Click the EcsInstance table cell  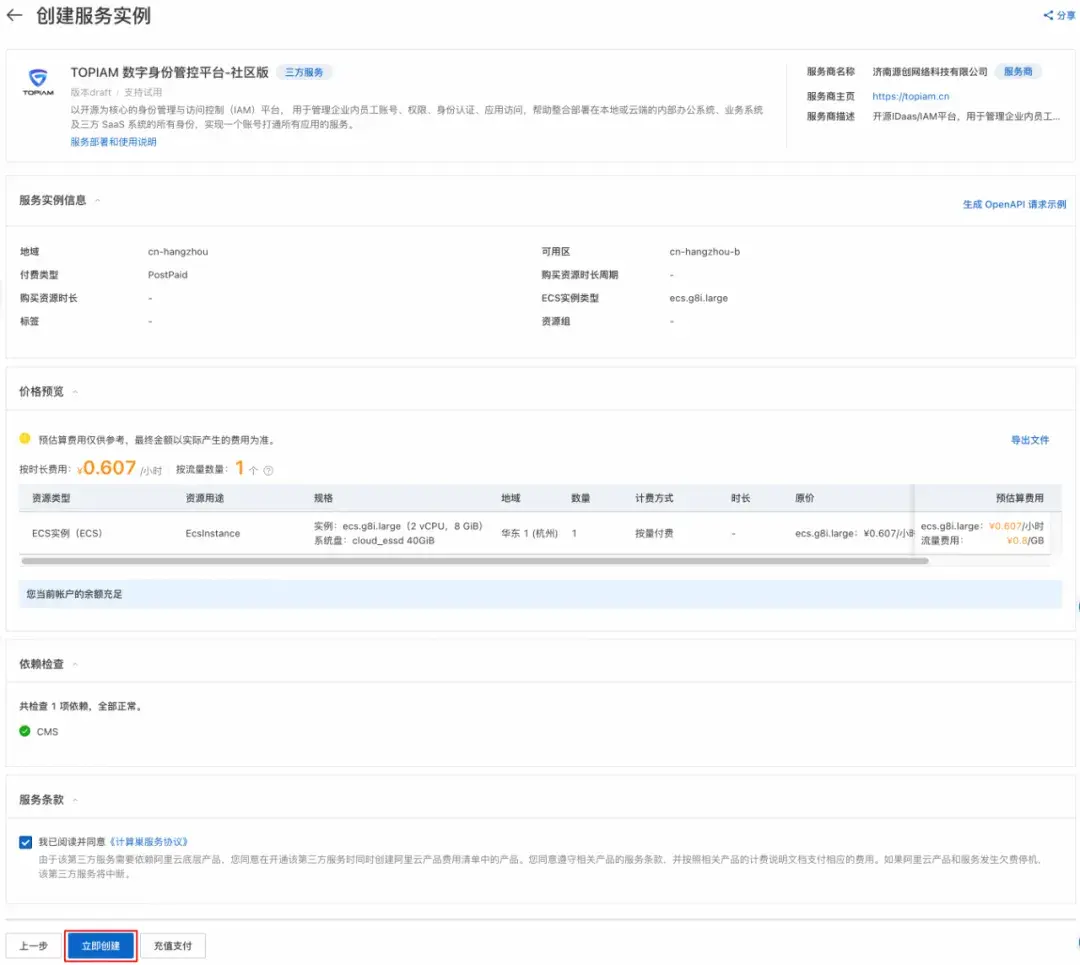tap(212, 533)
